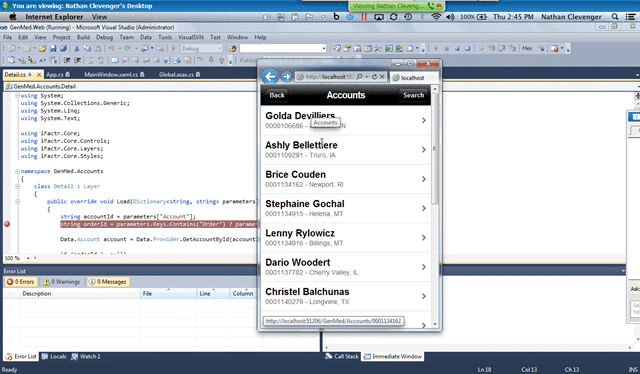Click the Uncomment Selection icon
The image size is (640, 374).
[x=100, y=60]
